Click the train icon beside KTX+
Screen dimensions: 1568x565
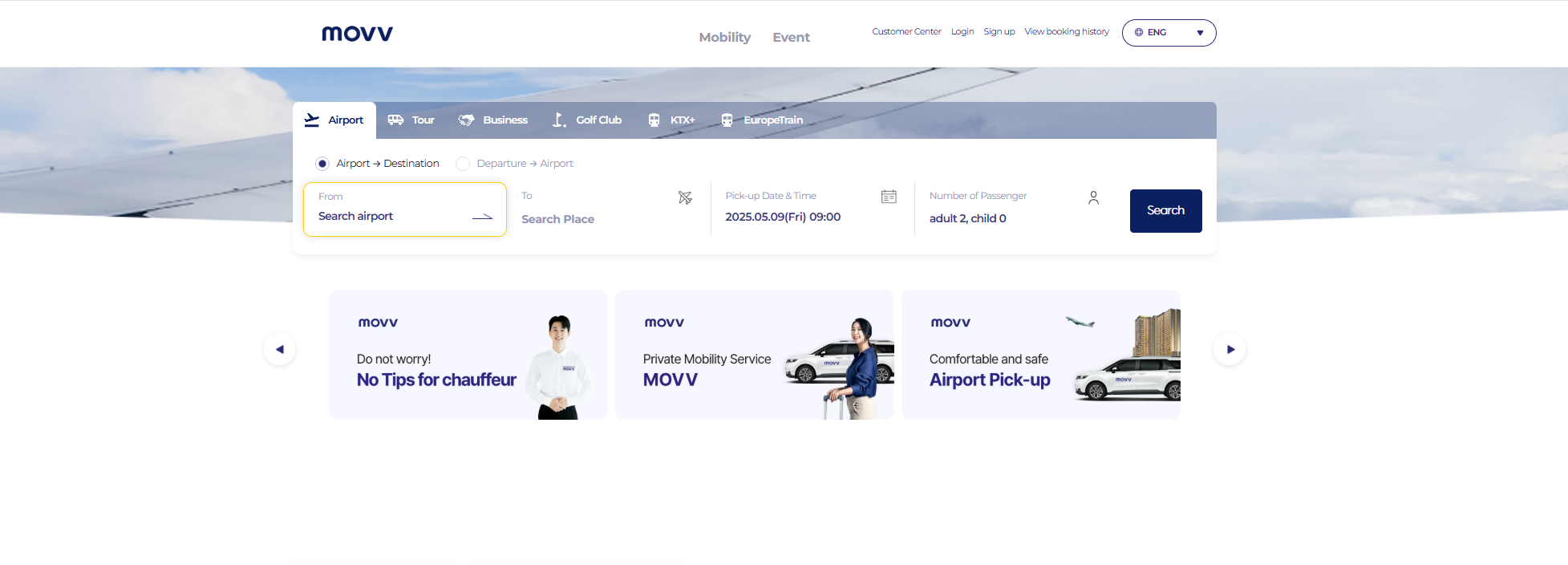pos(654,120)
